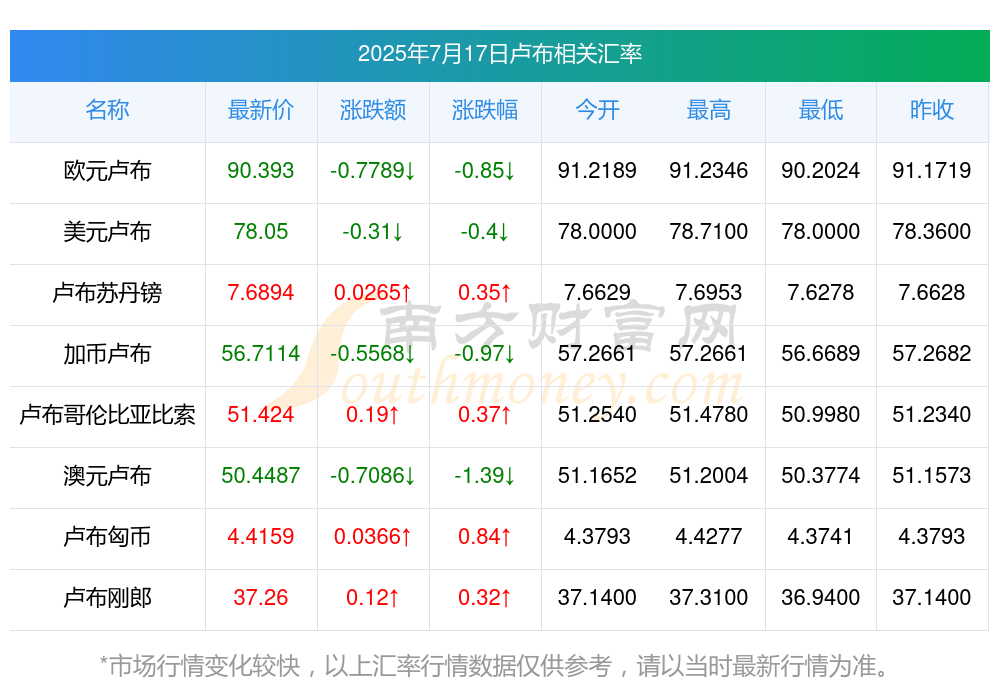
Task: Click the 澳元卢布 row name
Action: point(107,476)
